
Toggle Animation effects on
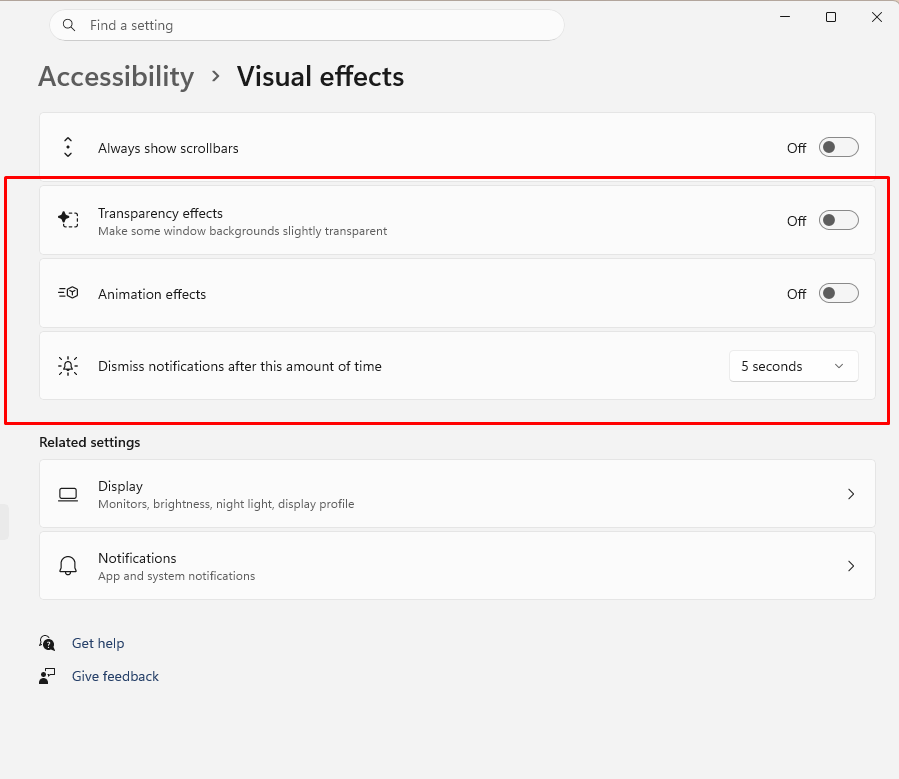838,293
